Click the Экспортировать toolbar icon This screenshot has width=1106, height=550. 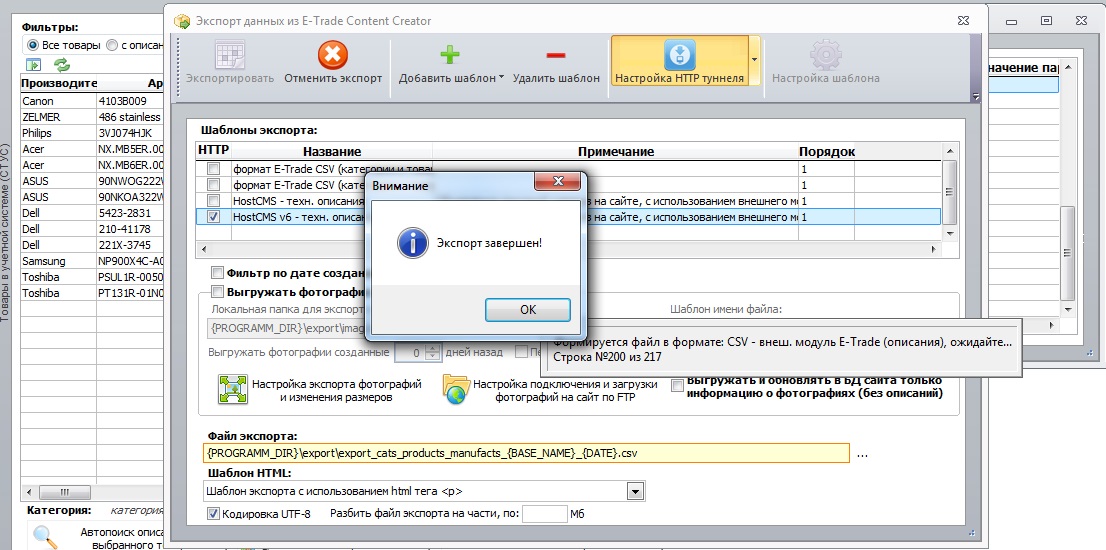coord(229,55)
